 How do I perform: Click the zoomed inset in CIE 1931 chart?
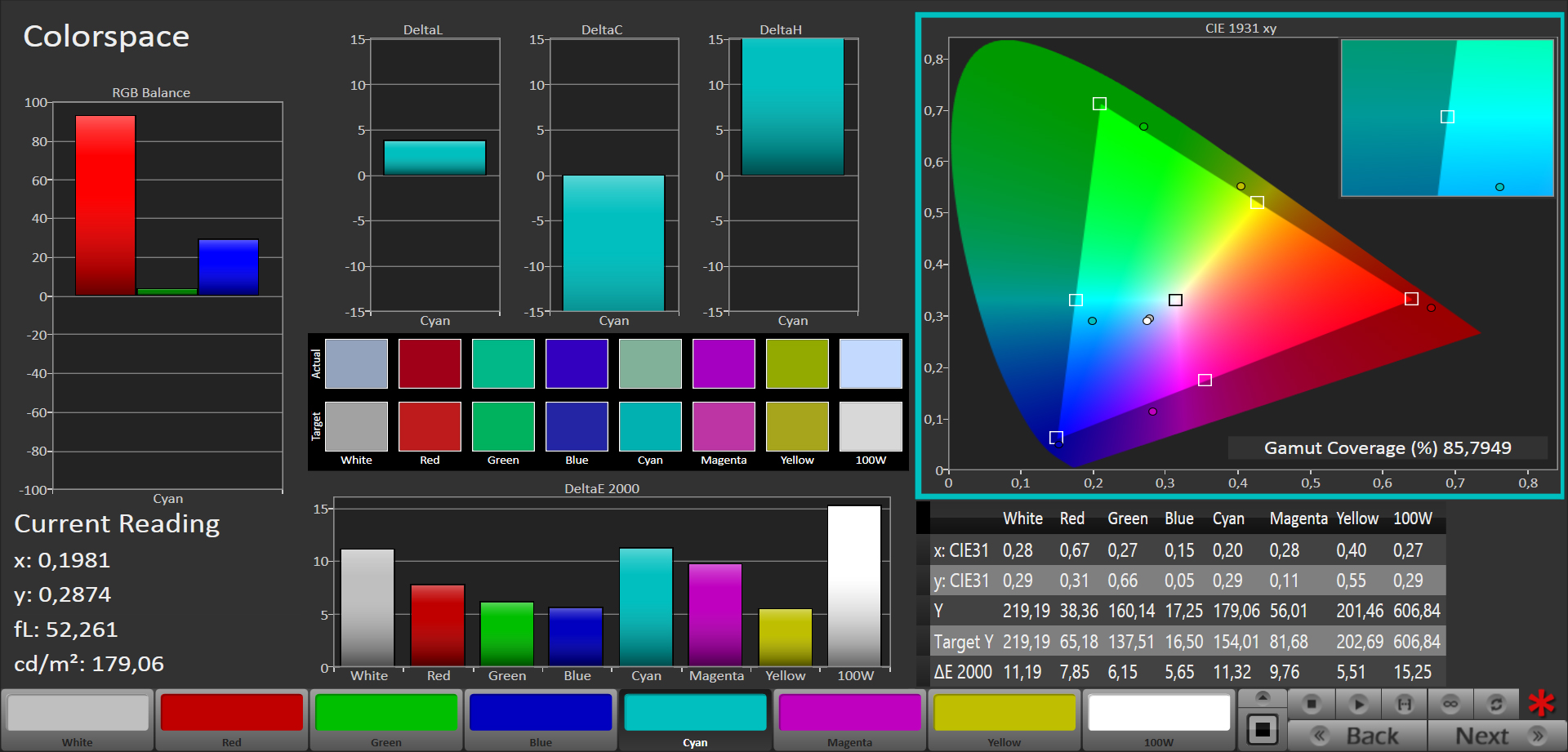click(x=1446, y=118)
